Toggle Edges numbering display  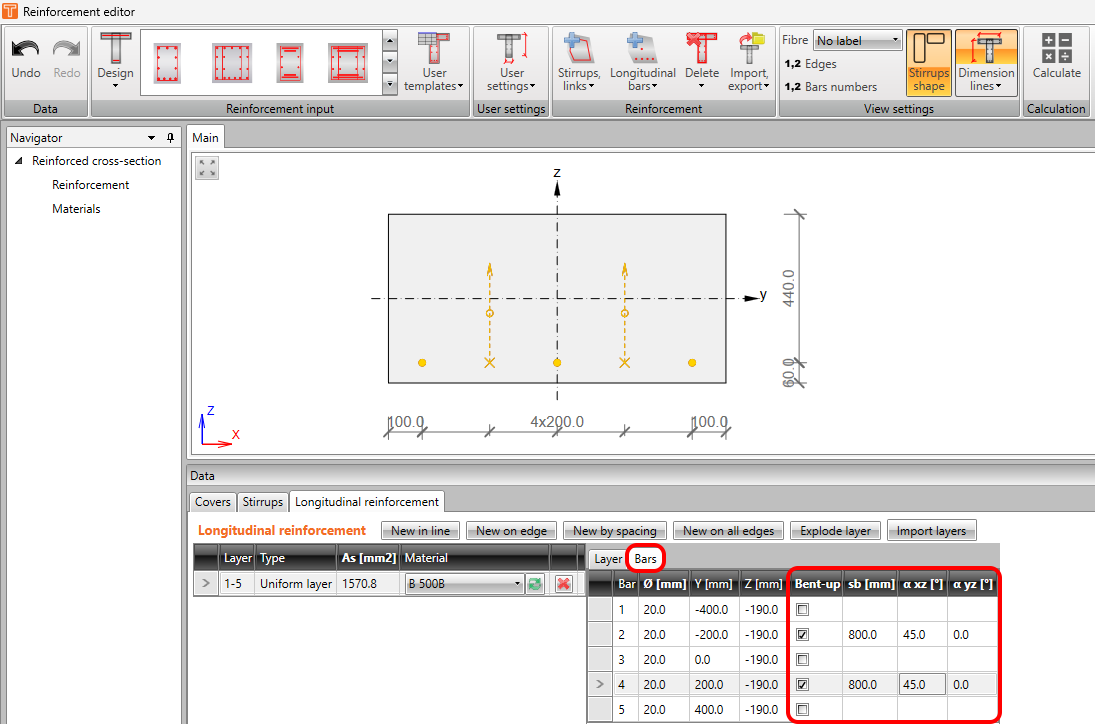click(811, 64)
